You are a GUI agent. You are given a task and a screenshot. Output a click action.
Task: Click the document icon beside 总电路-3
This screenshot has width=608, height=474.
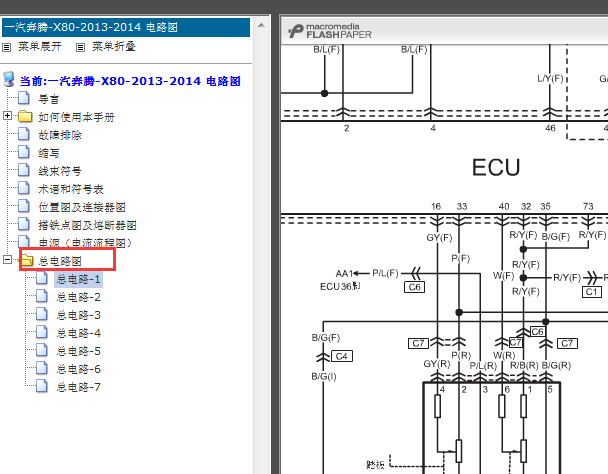pos(42,314)
